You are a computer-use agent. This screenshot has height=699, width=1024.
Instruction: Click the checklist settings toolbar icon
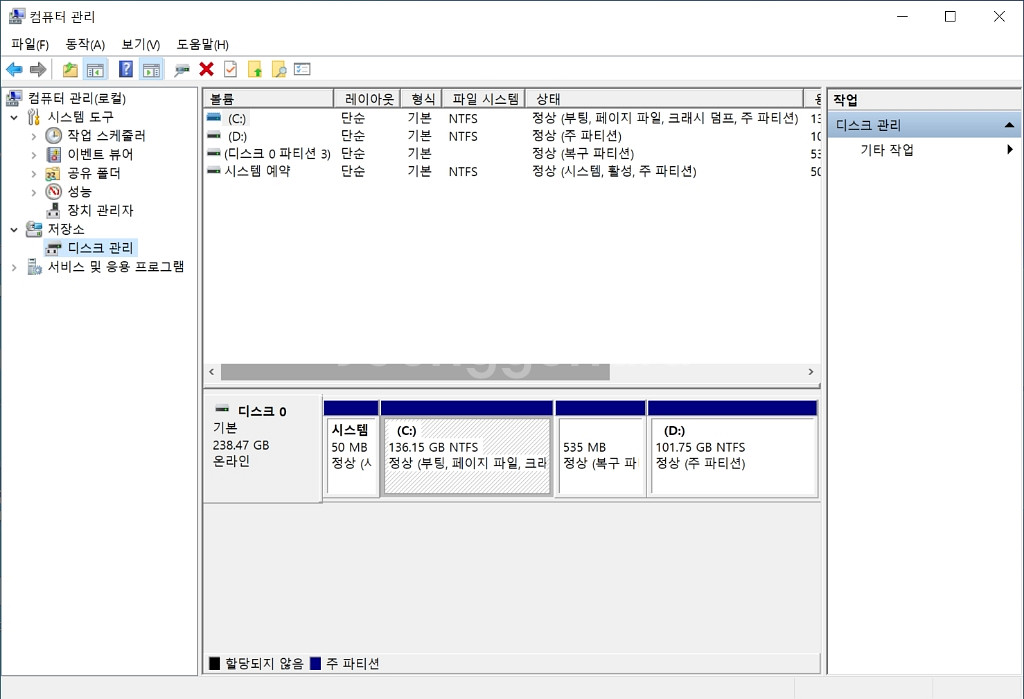302,69
